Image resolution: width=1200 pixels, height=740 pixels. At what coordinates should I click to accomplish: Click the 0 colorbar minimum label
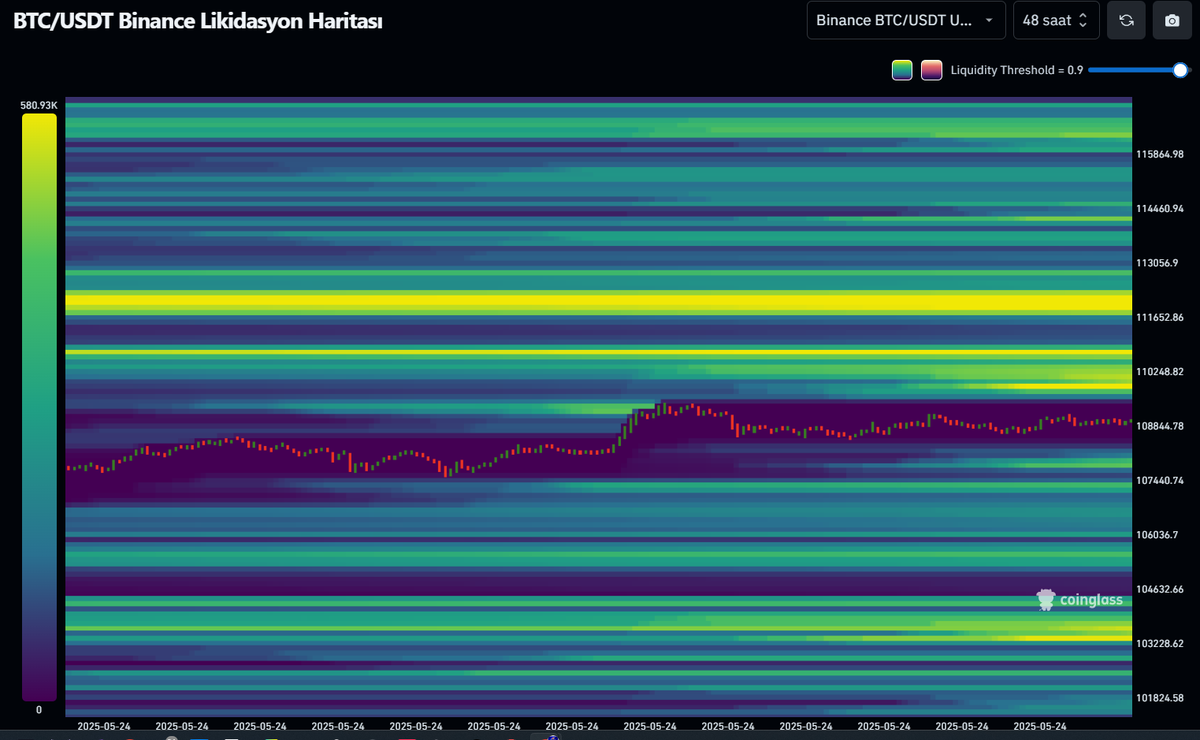pos(39,709)
